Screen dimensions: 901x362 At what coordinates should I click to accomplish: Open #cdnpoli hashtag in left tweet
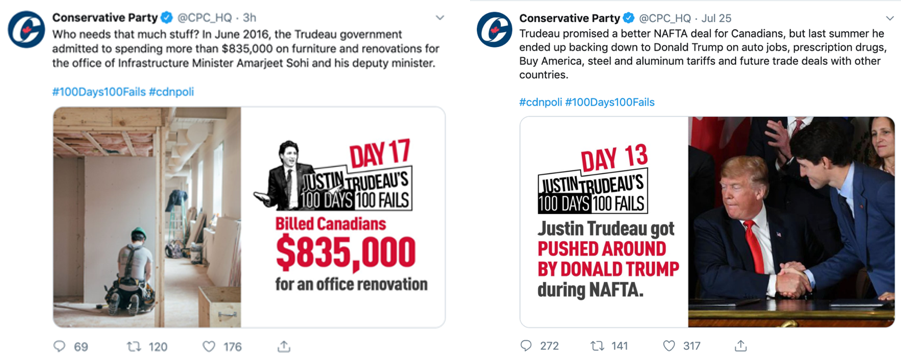[171, 93]
